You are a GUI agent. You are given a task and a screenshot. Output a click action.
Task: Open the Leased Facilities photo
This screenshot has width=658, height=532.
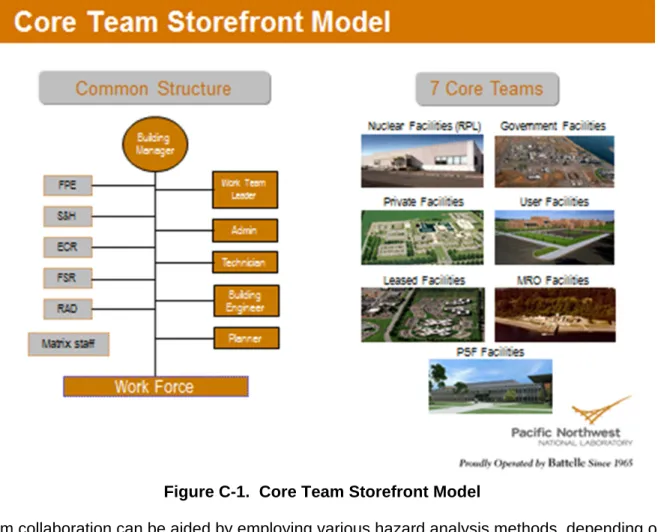[x=423, y=315]
